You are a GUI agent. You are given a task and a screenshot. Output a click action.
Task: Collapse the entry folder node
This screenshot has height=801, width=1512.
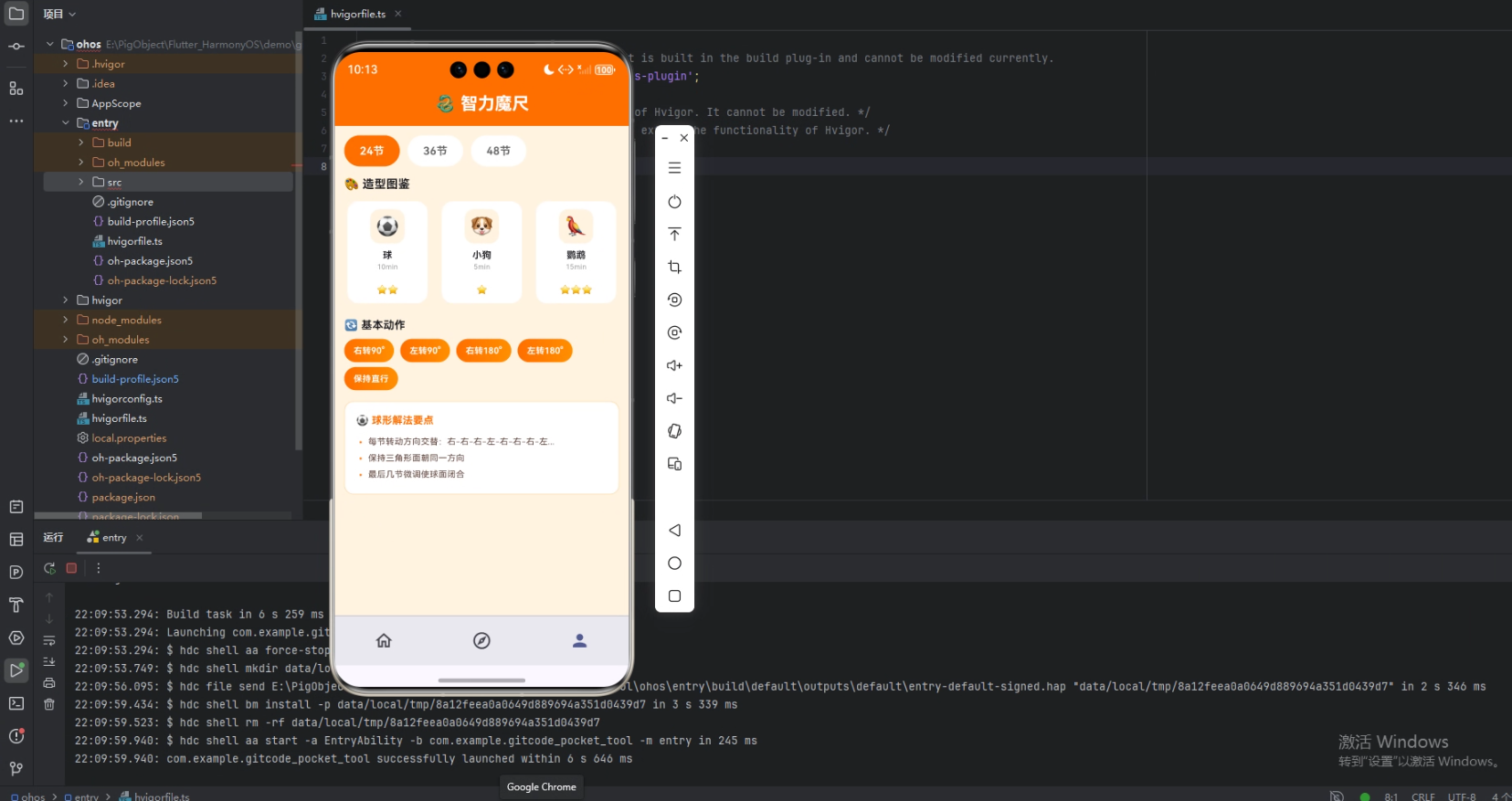65,123
